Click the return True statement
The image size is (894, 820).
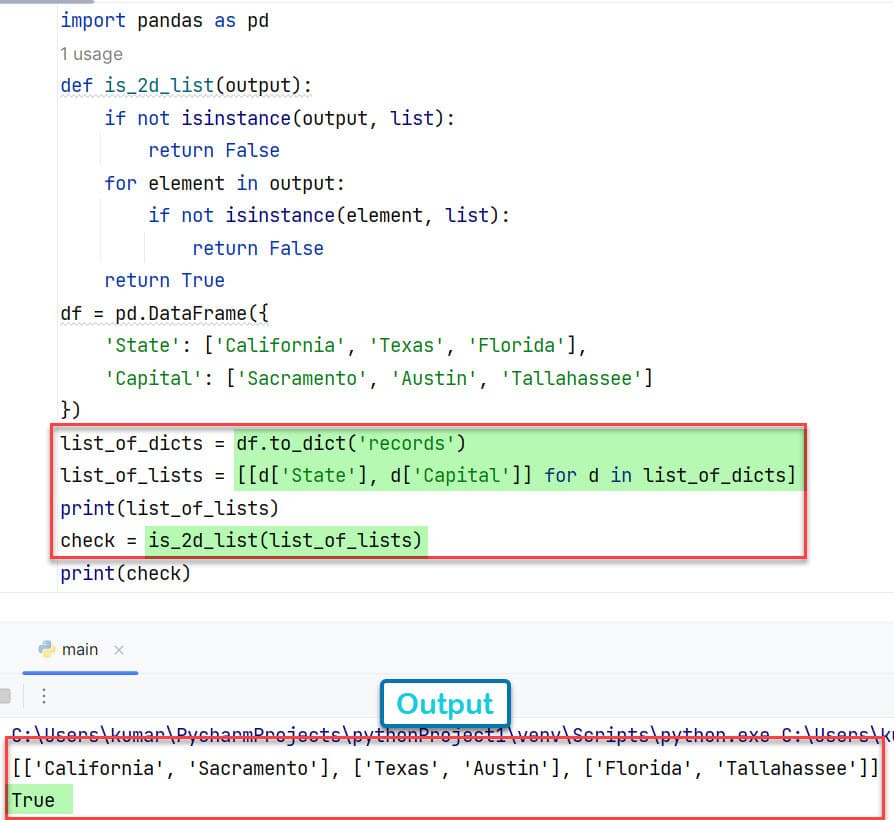coord(164,280)
